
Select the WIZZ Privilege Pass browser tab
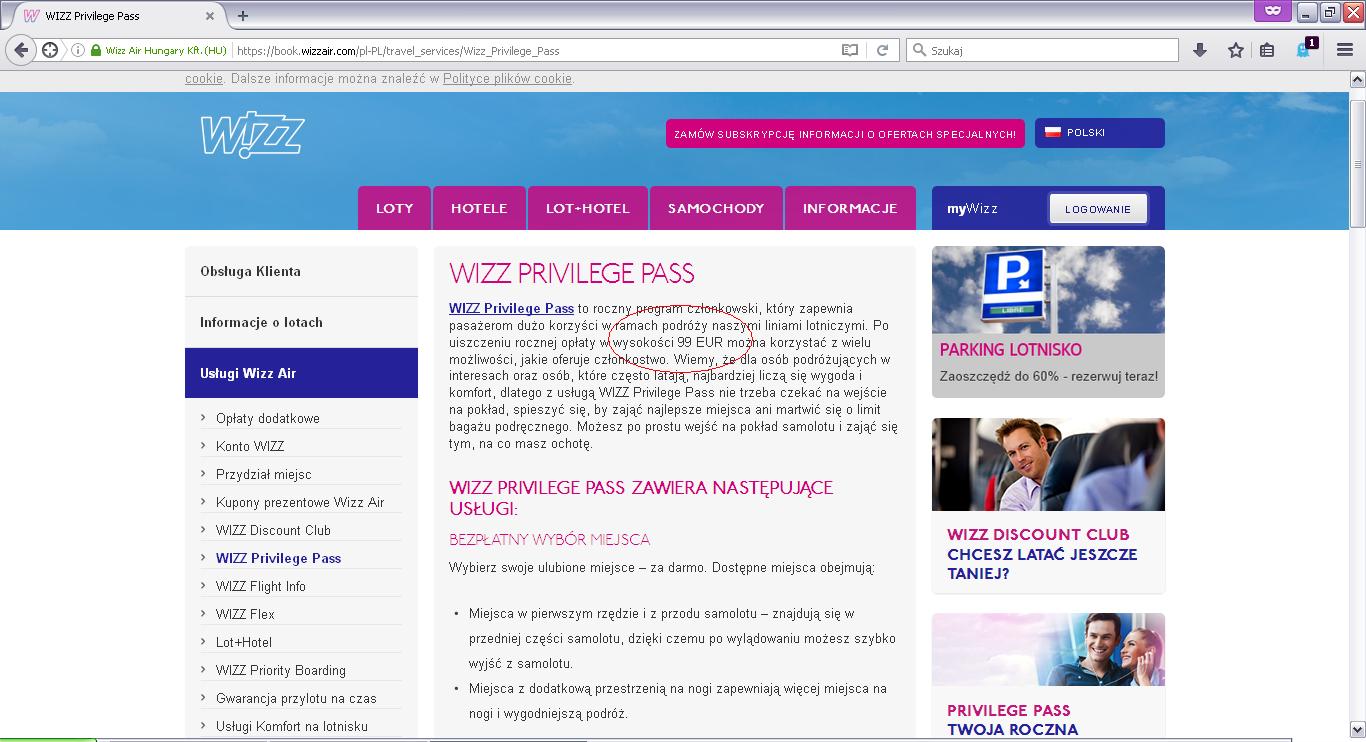(x=120, y=16)
